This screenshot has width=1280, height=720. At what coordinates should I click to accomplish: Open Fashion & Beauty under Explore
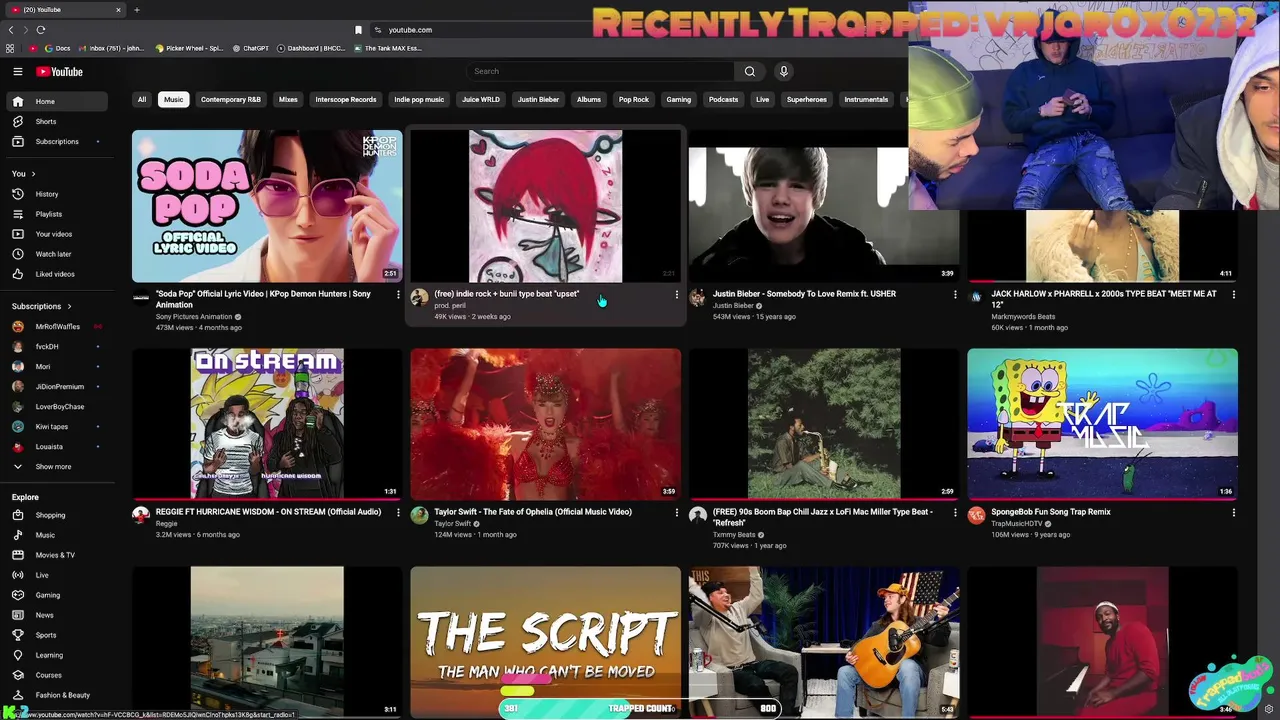(x=56, y=695)
